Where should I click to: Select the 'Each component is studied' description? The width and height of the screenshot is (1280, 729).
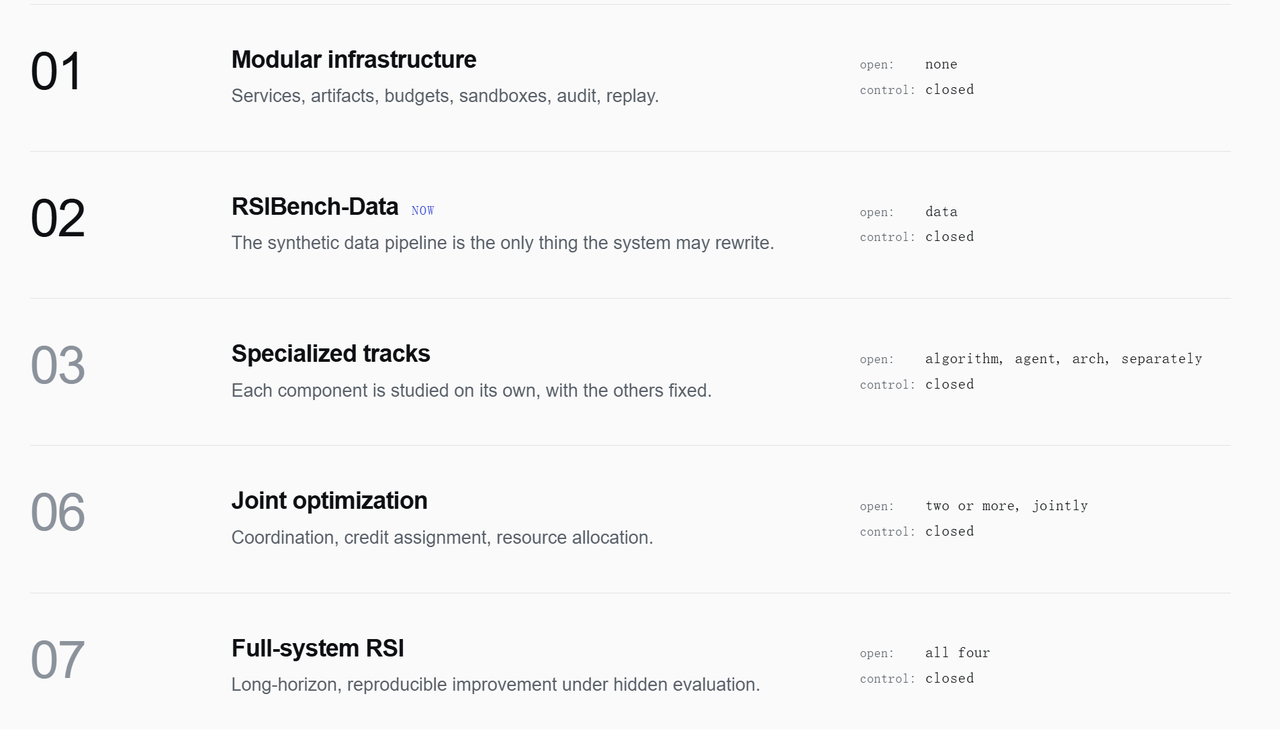471,390
